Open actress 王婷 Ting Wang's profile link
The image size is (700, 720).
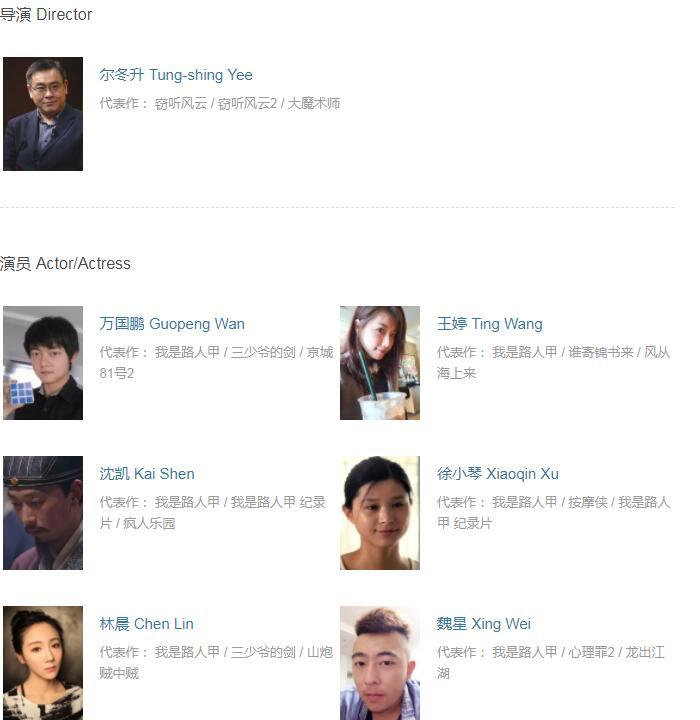click(x=490, y=324)
